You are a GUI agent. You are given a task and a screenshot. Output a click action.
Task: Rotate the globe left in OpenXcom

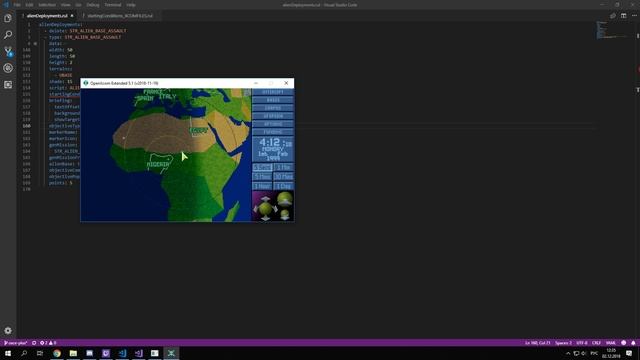pos(256,209)
